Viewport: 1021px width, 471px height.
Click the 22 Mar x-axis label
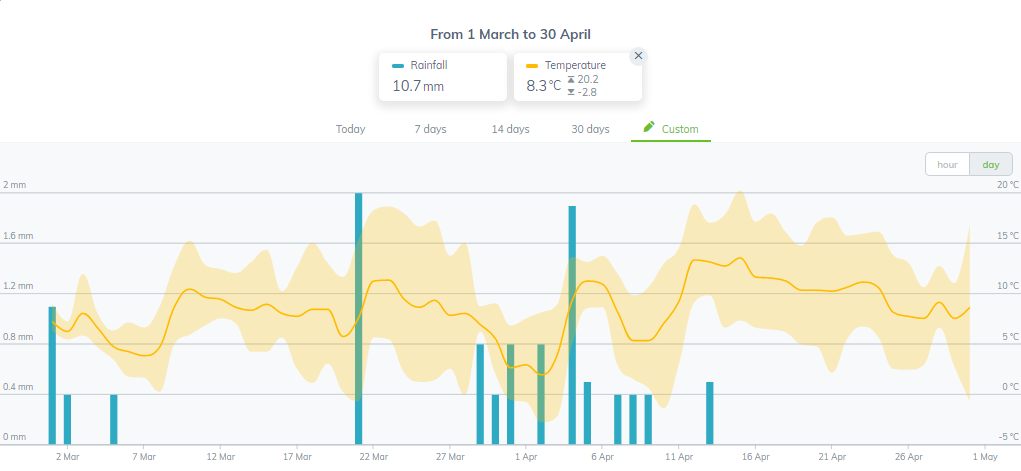pyautogui.click(x=372, y=457)
